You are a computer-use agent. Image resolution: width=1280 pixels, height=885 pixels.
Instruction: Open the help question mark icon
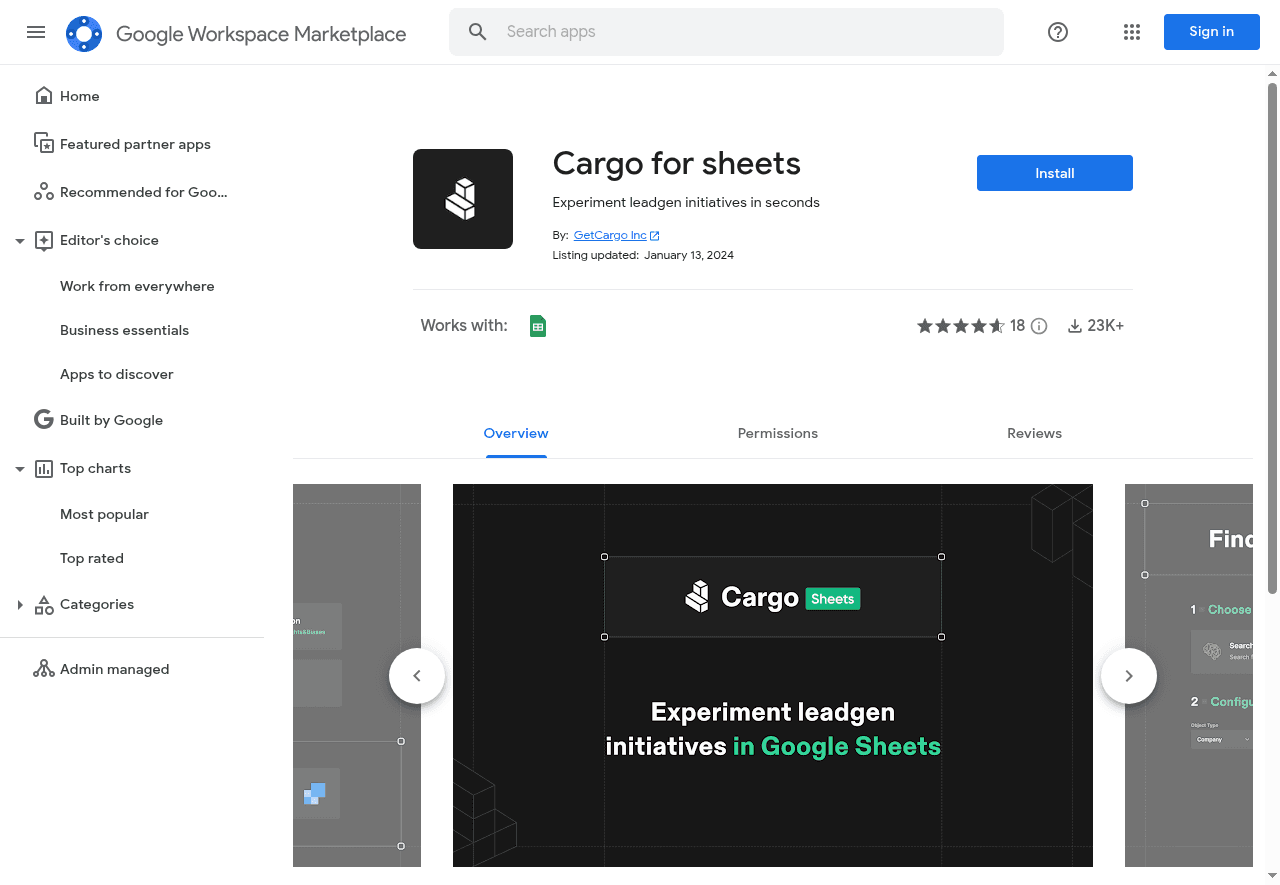(1057, 32)
